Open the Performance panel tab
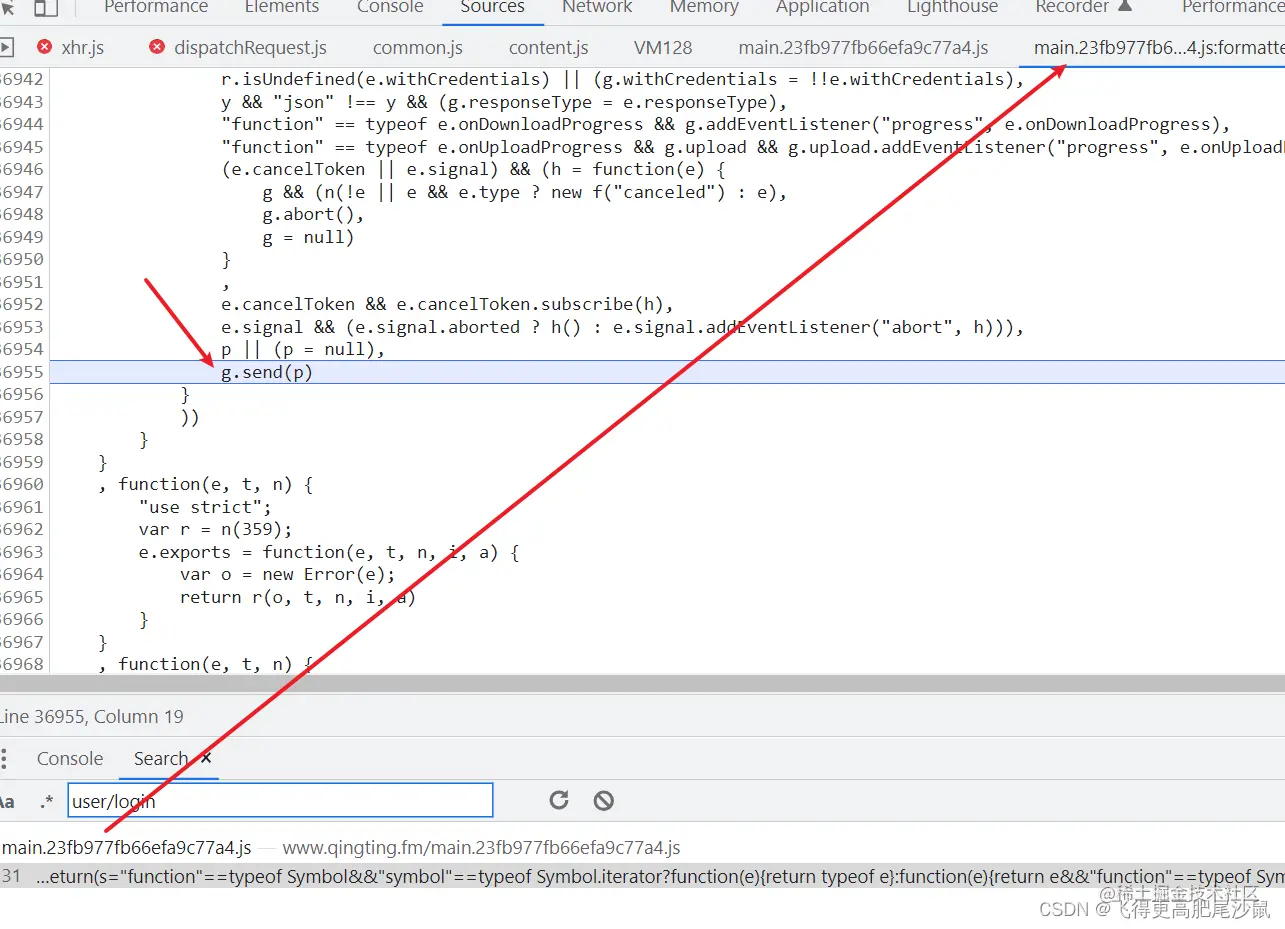The image size is (1285, 929). point(156,8)
